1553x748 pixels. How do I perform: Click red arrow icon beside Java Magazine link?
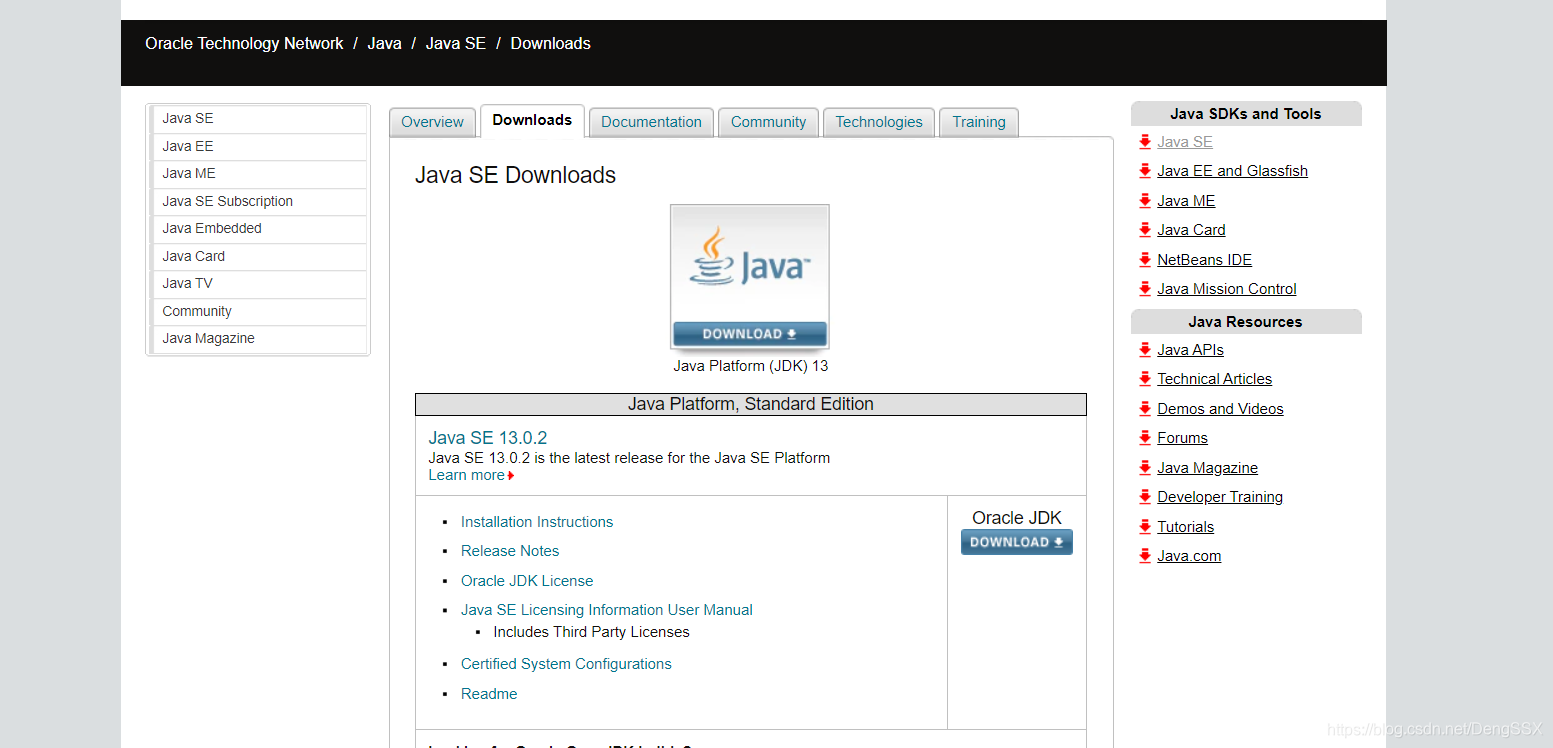(x=1145, y=468)
